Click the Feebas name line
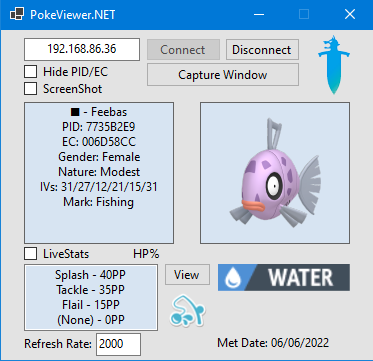The height and width of the screenshot is (361, 373). (x=99, y=112)
